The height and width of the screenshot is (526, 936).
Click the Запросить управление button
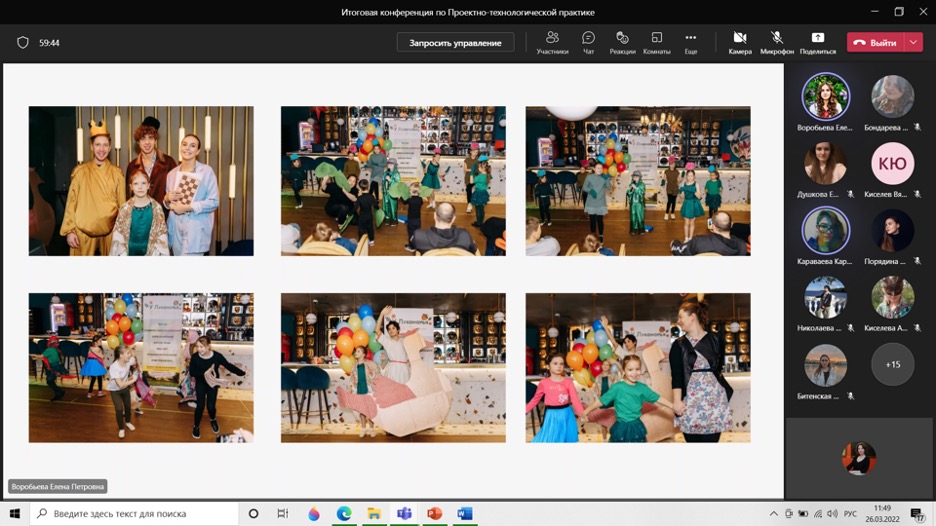pos(455,43)
